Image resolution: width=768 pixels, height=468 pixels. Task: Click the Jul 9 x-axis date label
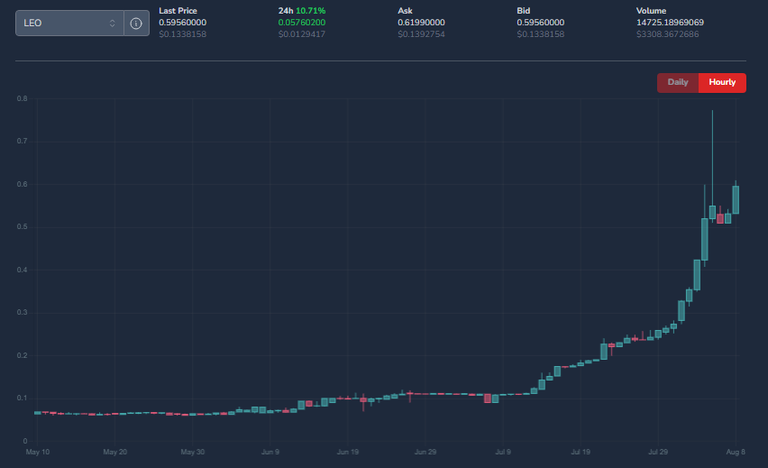point(503,452)
